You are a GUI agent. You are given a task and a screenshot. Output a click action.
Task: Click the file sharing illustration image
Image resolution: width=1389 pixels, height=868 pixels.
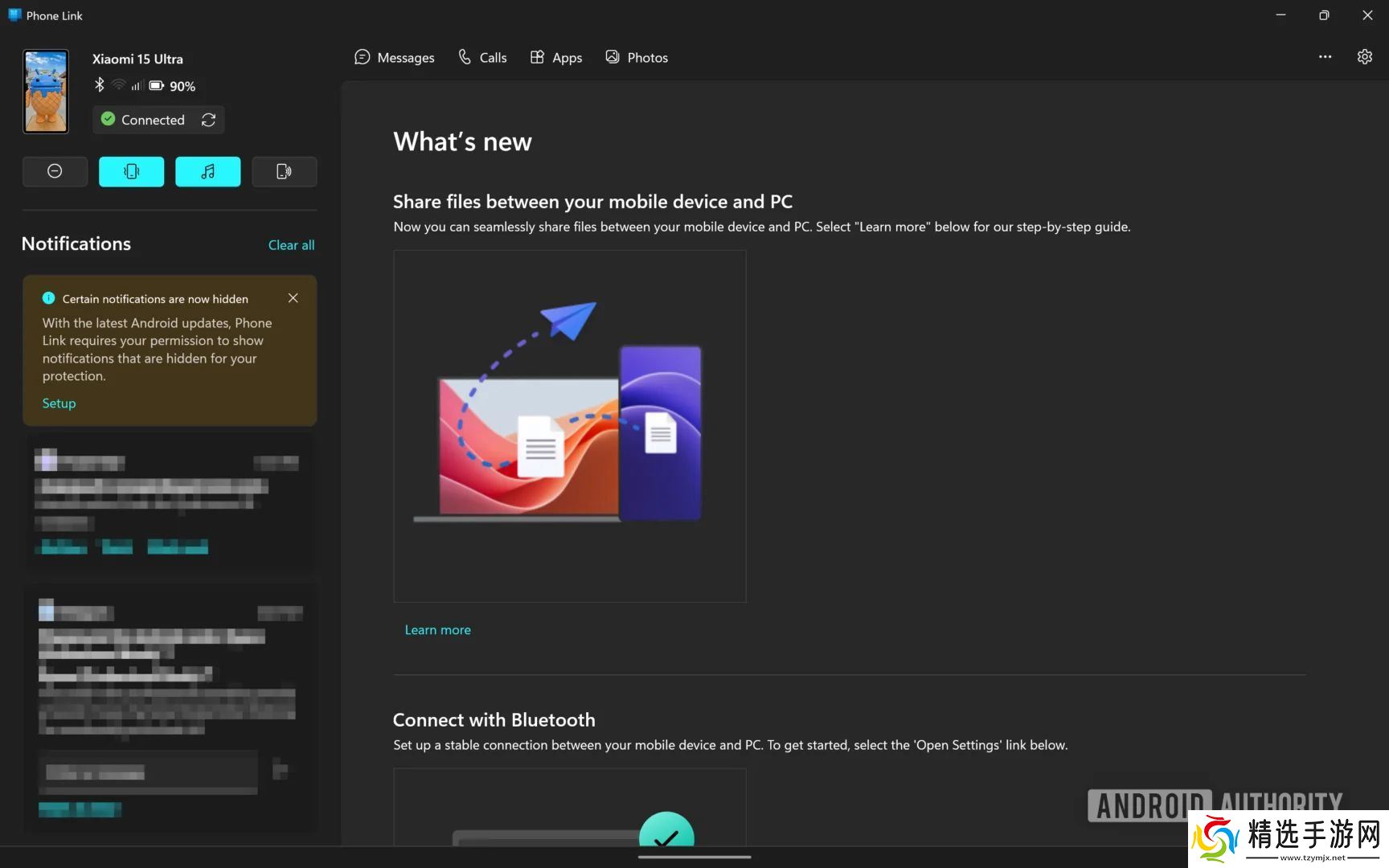coord(569,426)
